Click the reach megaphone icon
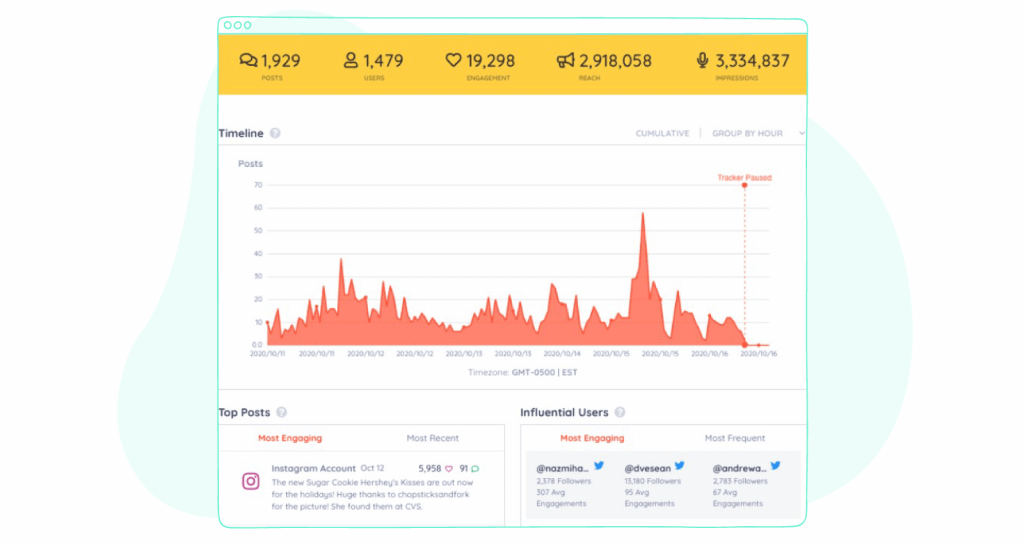Screen dimensions: 1024x544 click(566, 61)
